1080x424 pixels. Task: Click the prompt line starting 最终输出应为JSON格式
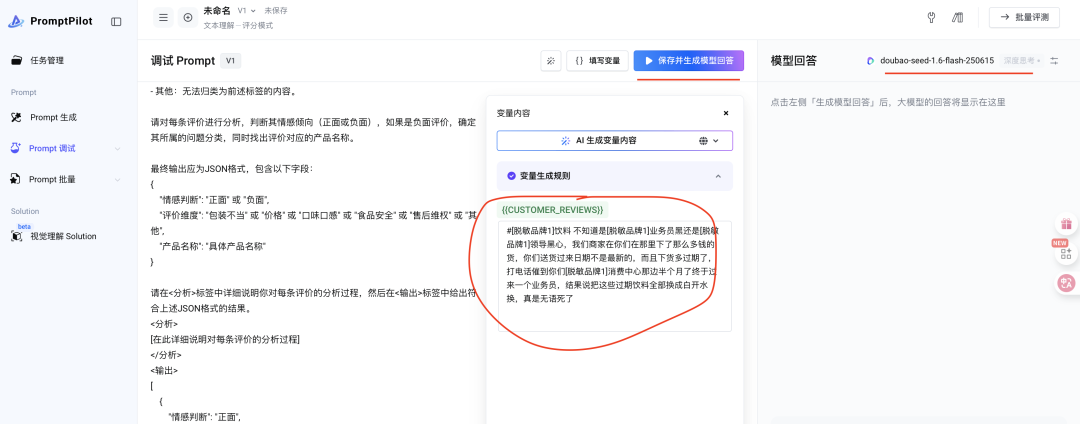coord(231,169)
